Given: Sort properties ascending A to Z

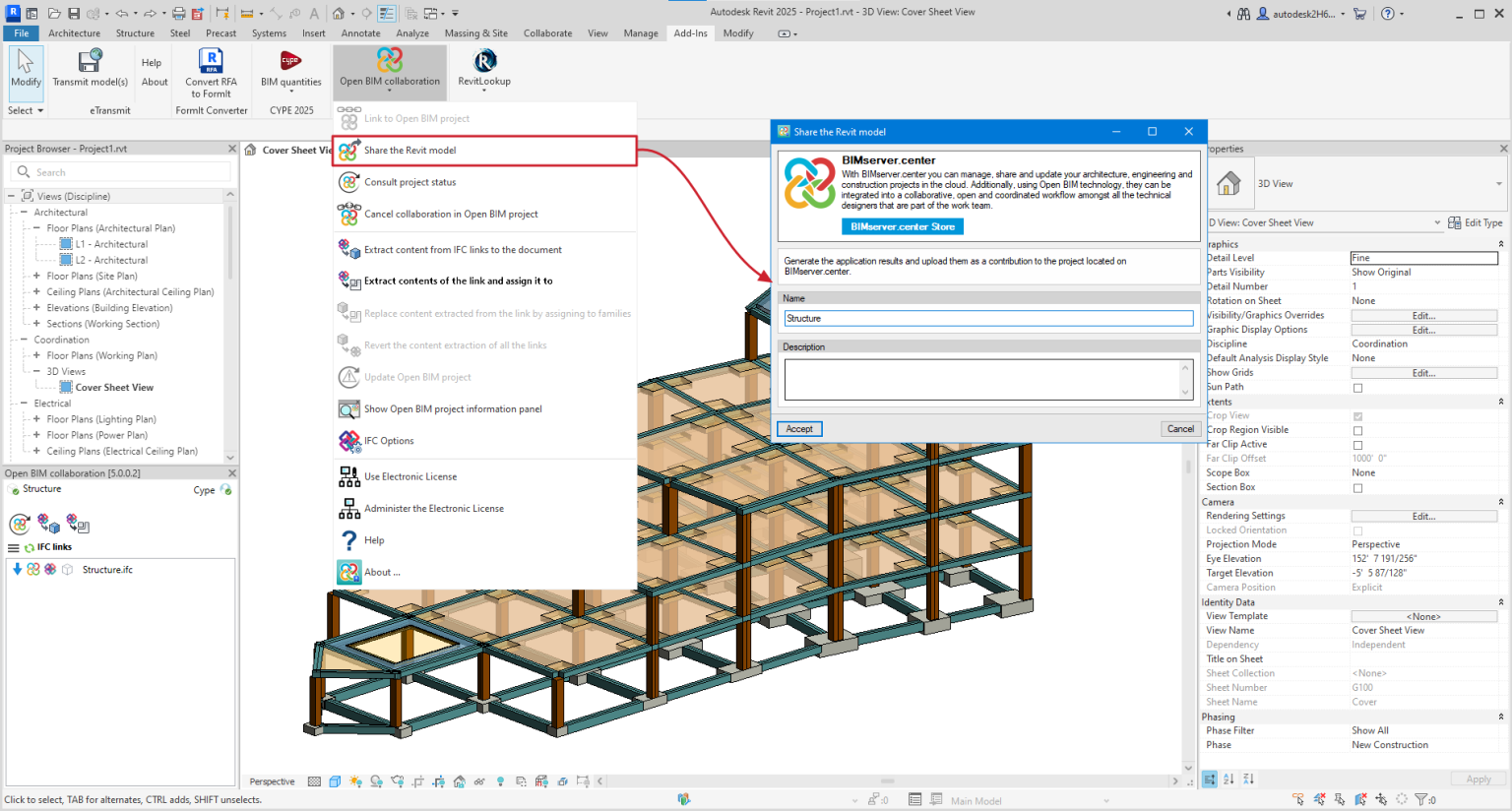Looking at the screenshot, I should [x=1228, y=780].
